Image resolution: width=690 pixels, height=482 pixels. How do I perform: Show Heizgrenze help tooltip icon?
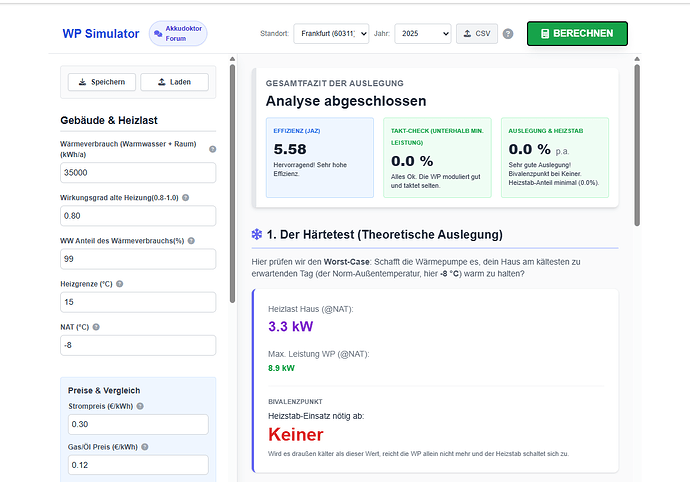(119, 284)
